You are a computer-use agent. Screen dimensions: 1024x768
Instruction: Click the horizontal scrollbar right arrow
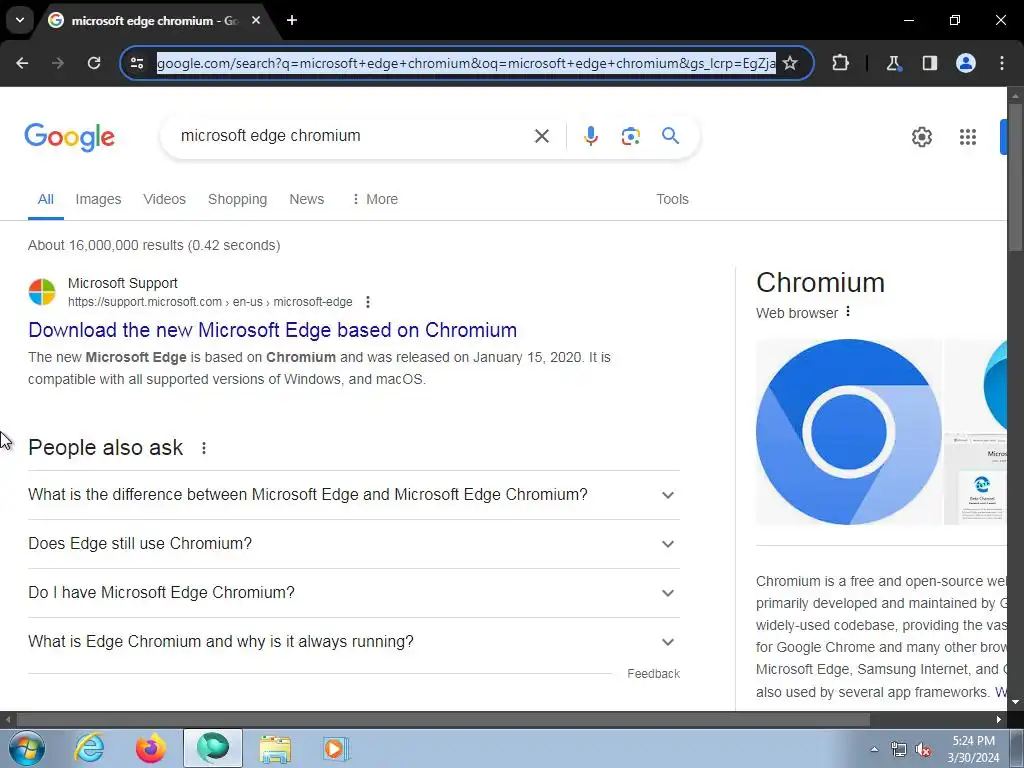[999, 720]
